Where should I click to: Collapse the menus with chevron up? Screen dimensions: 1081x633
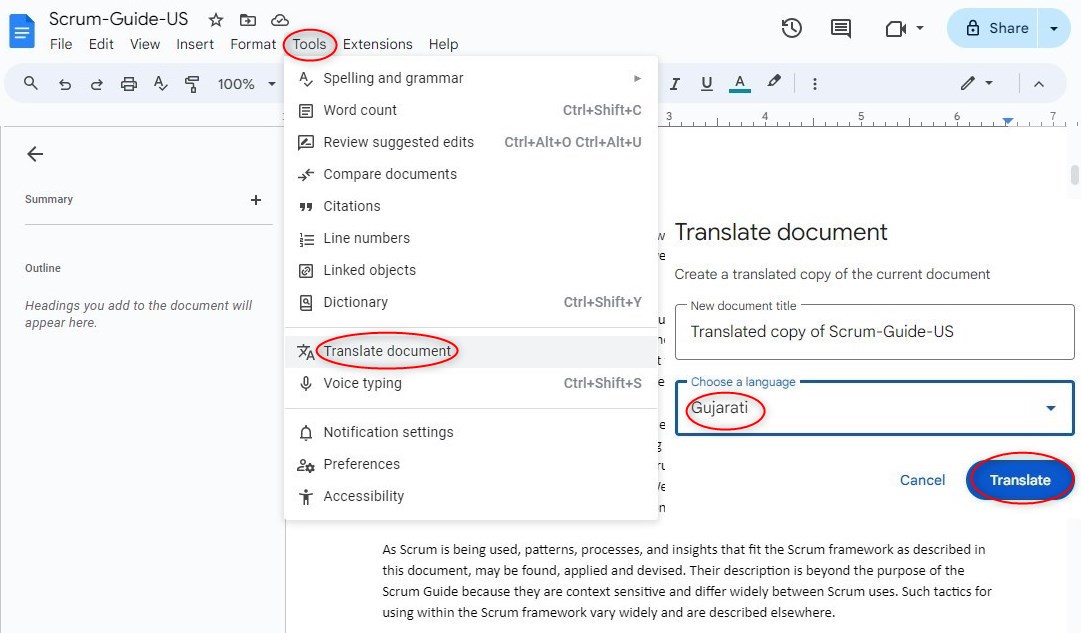tap(1039, 84)
